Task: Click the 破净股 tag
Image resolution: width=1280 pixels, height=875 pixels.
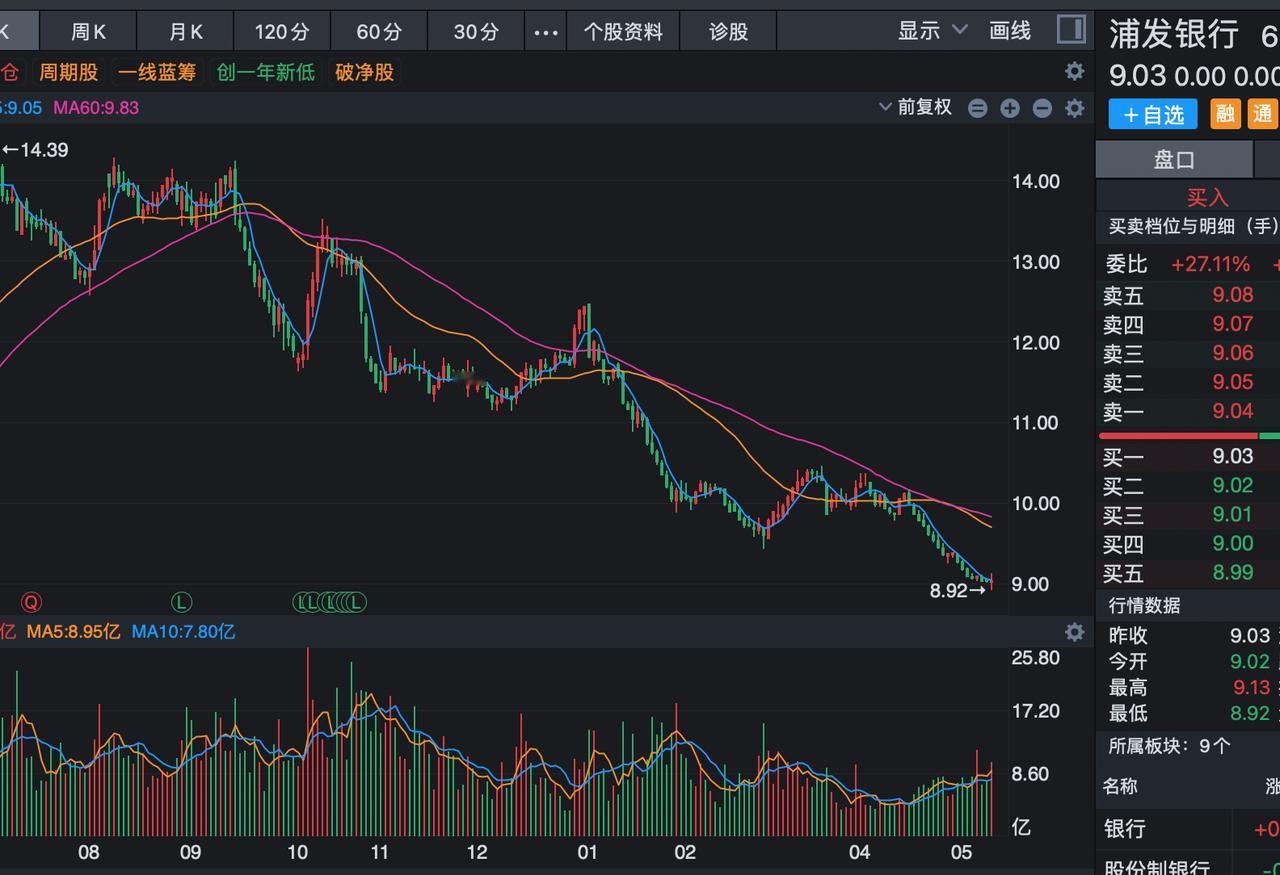Action: [x=365, y=72]
